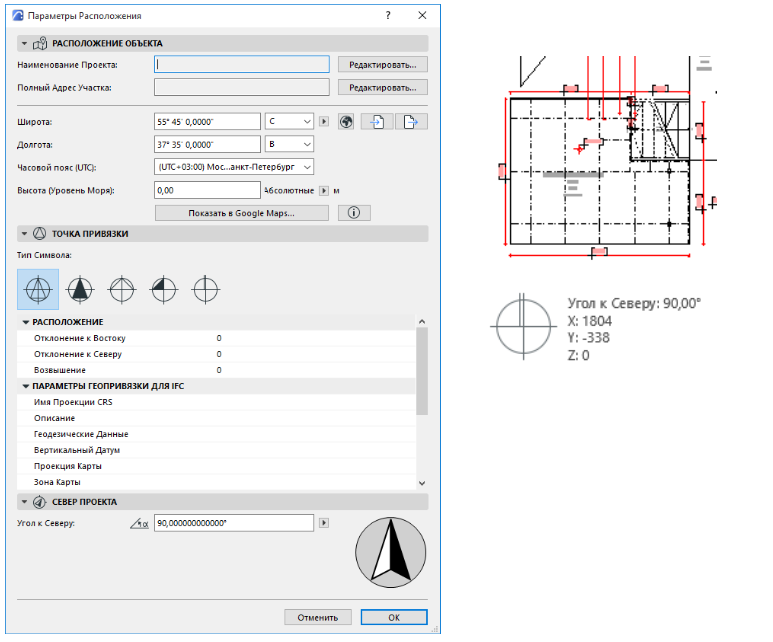Click the Отменить button
The width and height of the screenshot is (773, 642).
tap(318, 617)
